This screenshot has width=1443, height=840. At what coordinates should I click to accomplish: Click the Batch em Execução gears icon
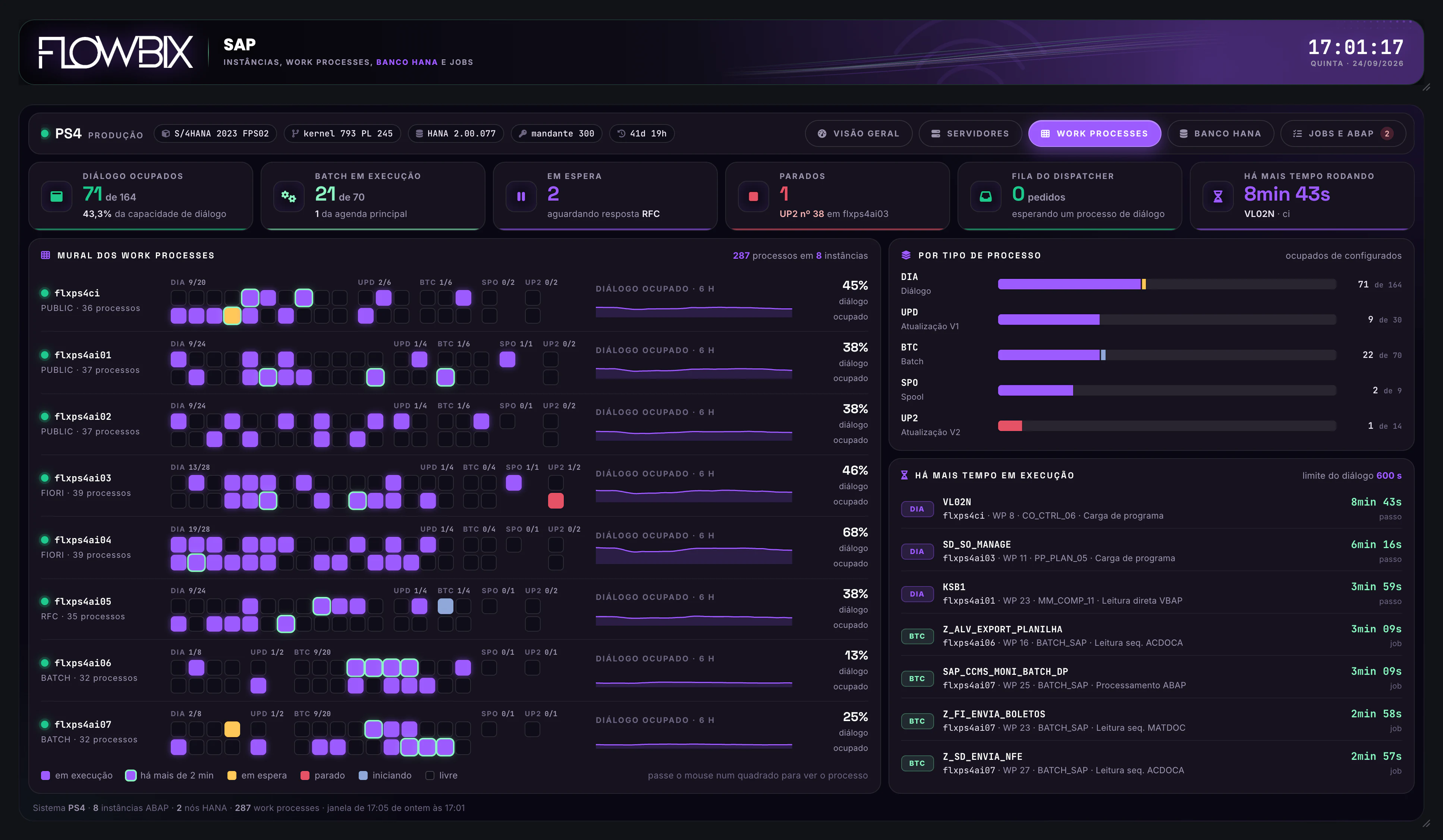pyautogui.click(x=289, y=196)
